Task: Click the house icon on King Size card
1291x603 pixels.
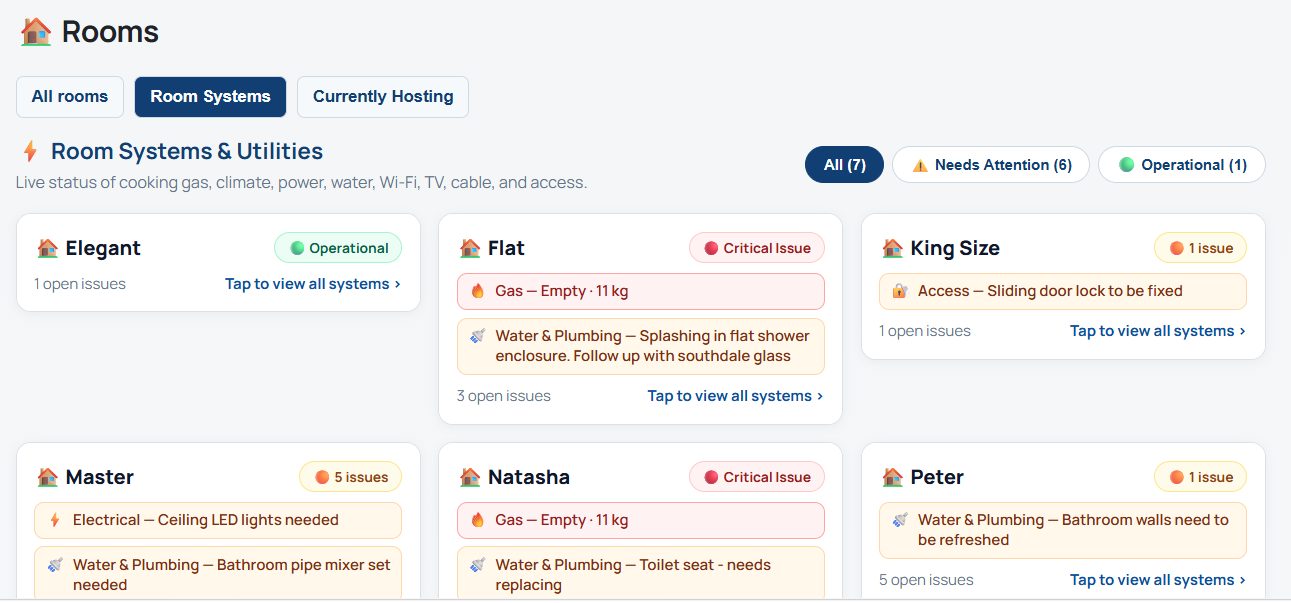Action: [x=893, y=248]
